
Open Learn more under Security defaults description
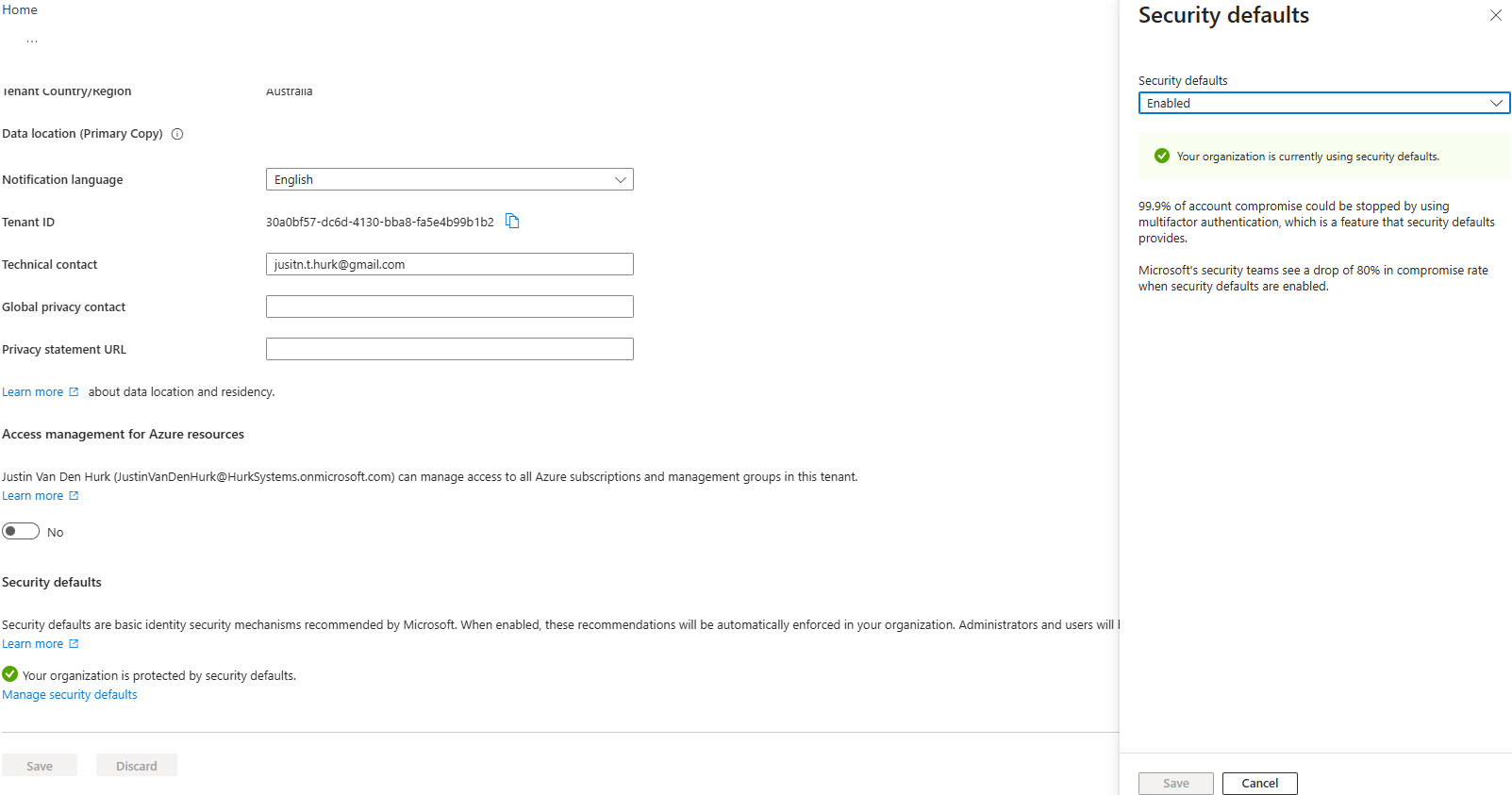coord(40,643)
